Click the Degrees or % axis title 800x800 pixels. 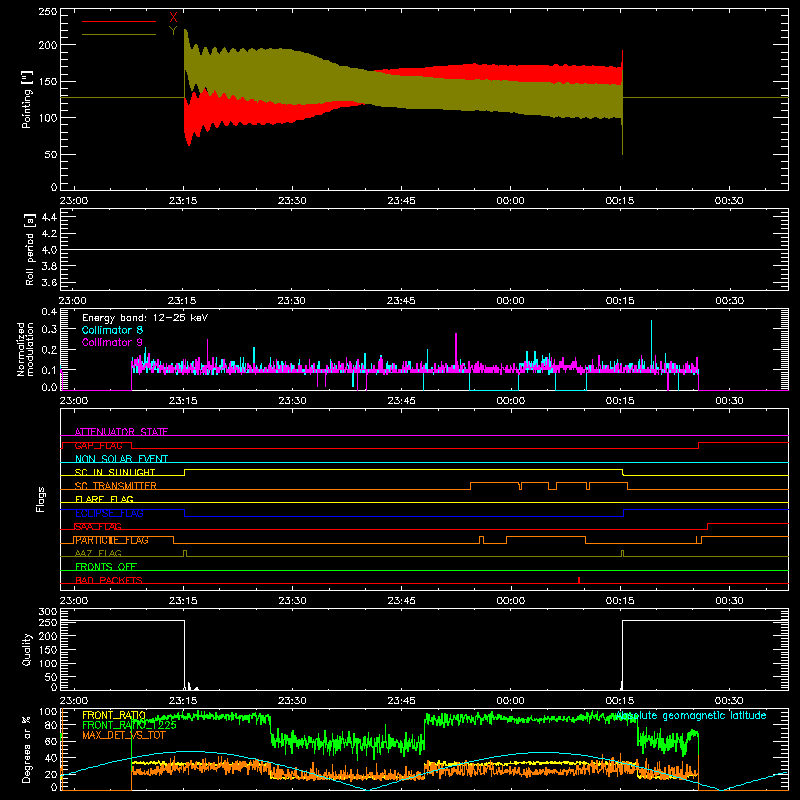[27, 749]
